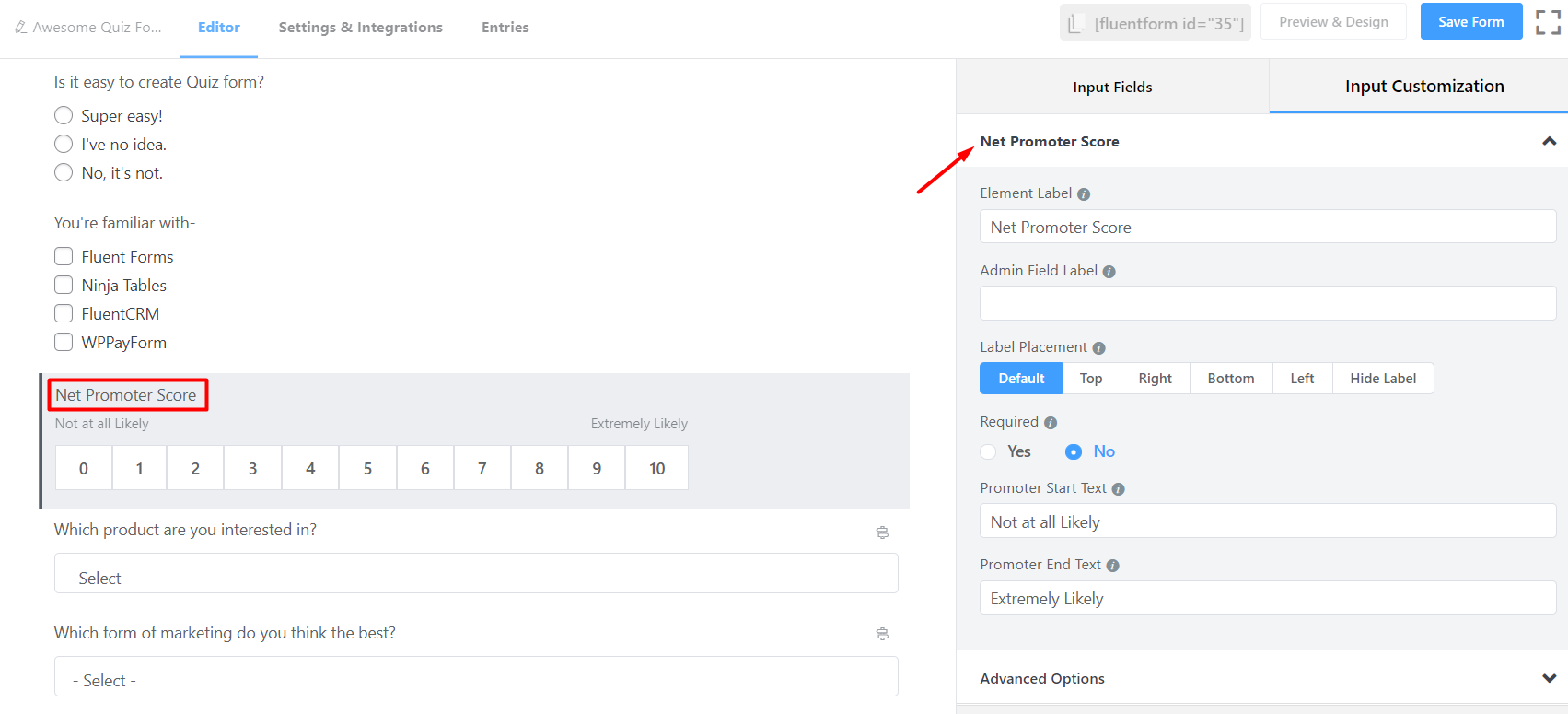Collapse the Net Promoter Score panel
The image size is (1568, 714).
pos(1549,142)
